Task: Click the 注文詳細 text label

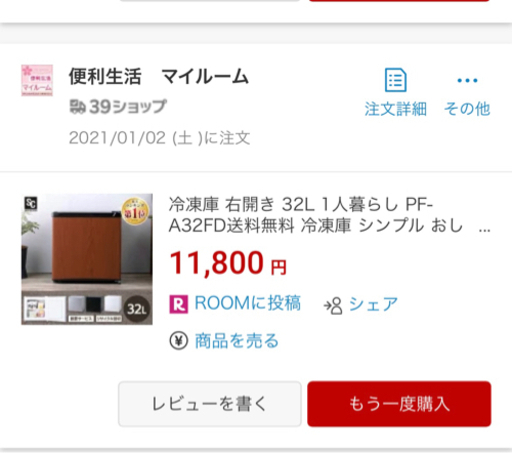Action: click(396, 109)
